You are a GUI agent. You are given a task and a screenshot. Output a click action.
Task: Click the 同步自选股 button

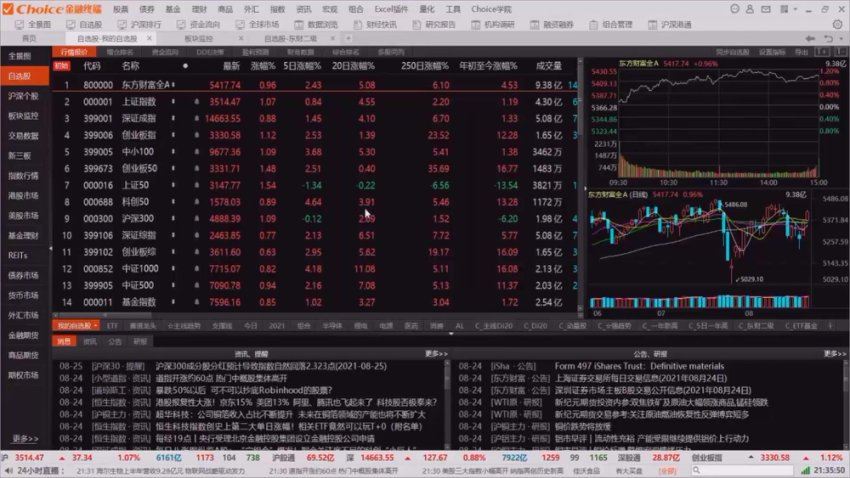pos(732,52)
